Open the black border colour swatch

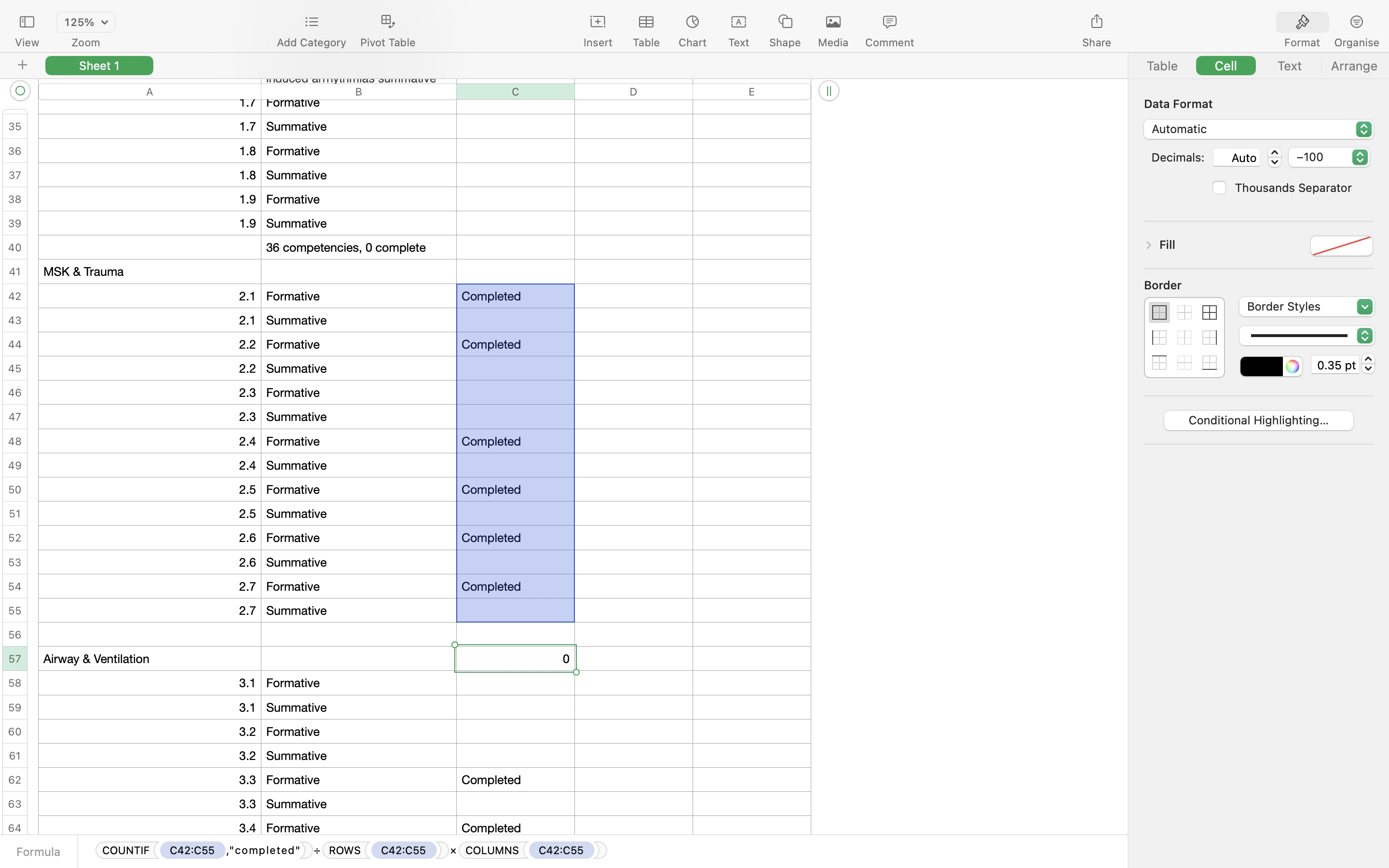1261,366
